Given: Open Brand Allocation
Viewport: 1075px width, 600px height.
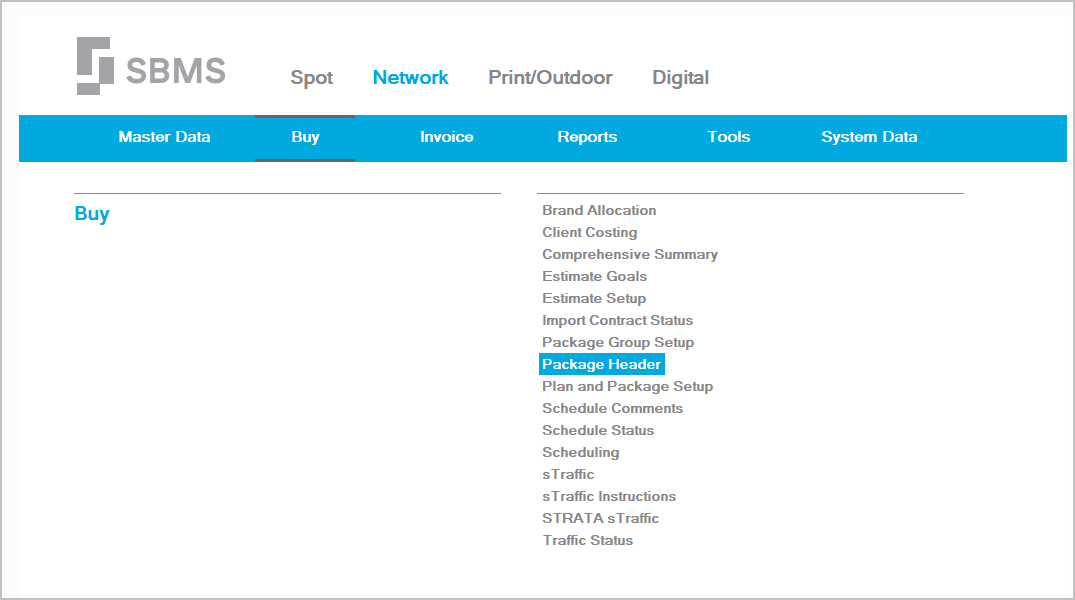Looking at the screenshot, I should pyautogui.click(x=599, y=210).
